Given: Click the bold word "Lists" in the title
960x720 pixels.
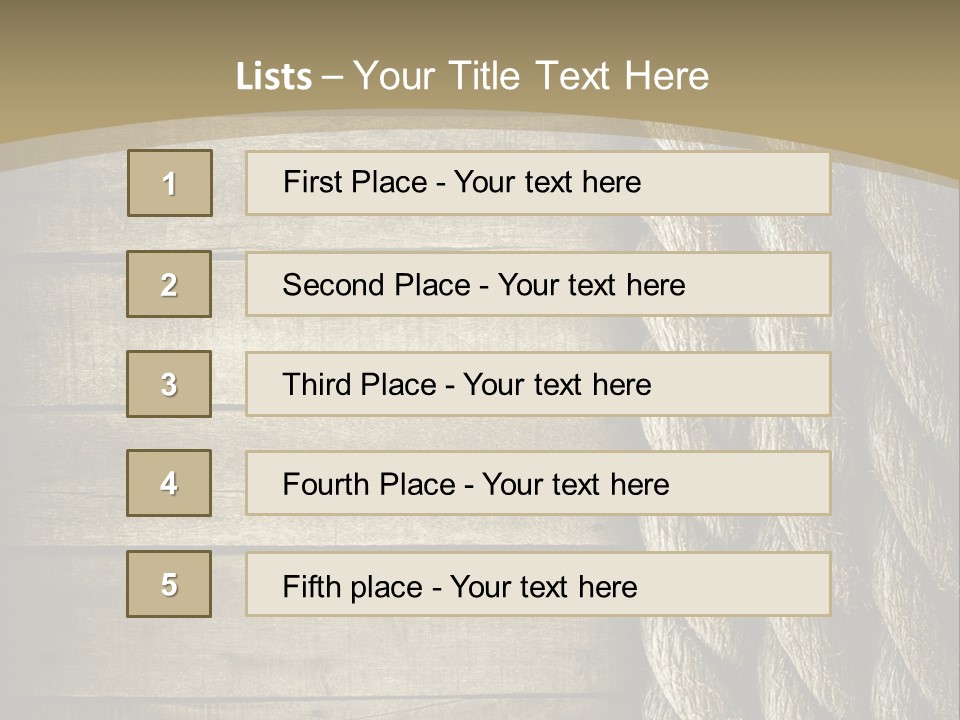Looking at the screenshot, I should (x=273, y=77).
